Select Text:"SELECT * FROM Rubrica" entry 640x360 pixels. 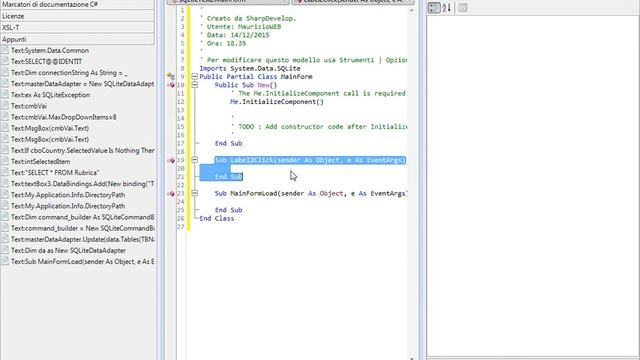[55, 172]
